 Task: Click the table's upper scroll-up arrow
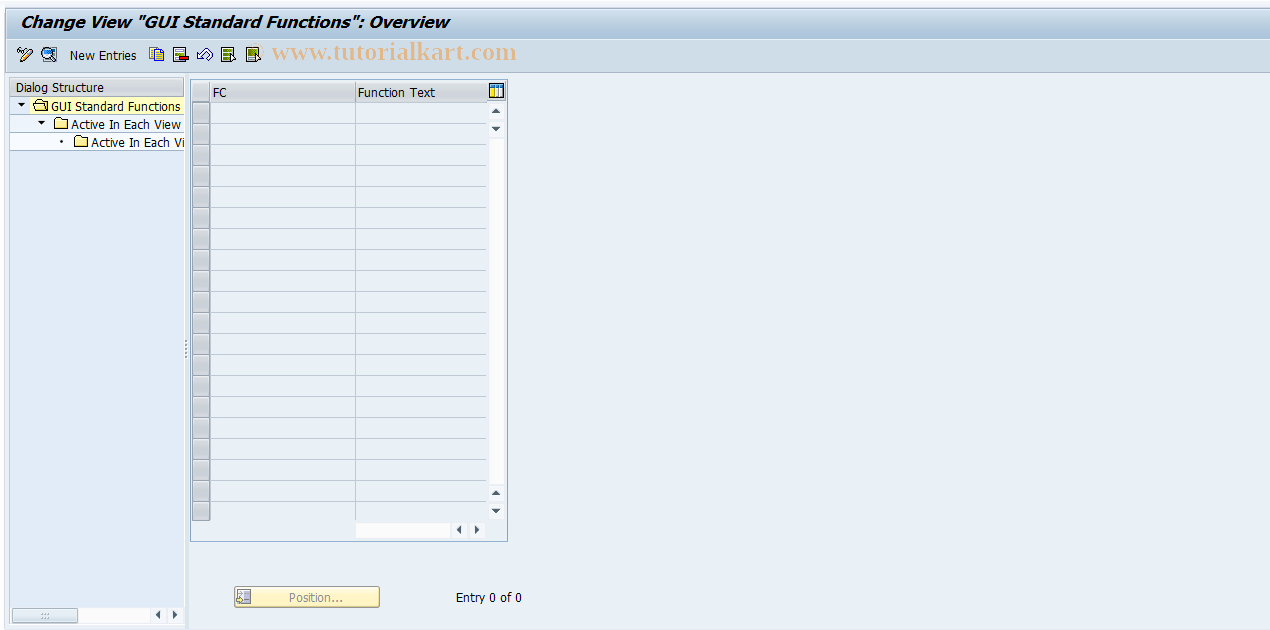(x=496, y=111)
